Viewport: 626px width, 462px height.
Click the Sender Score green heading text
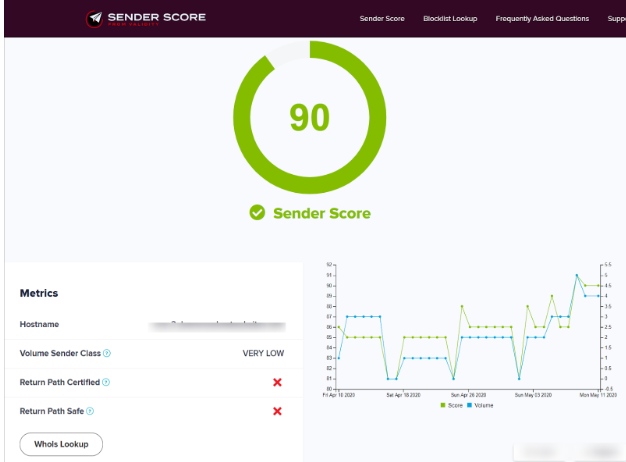click(322, 213)
